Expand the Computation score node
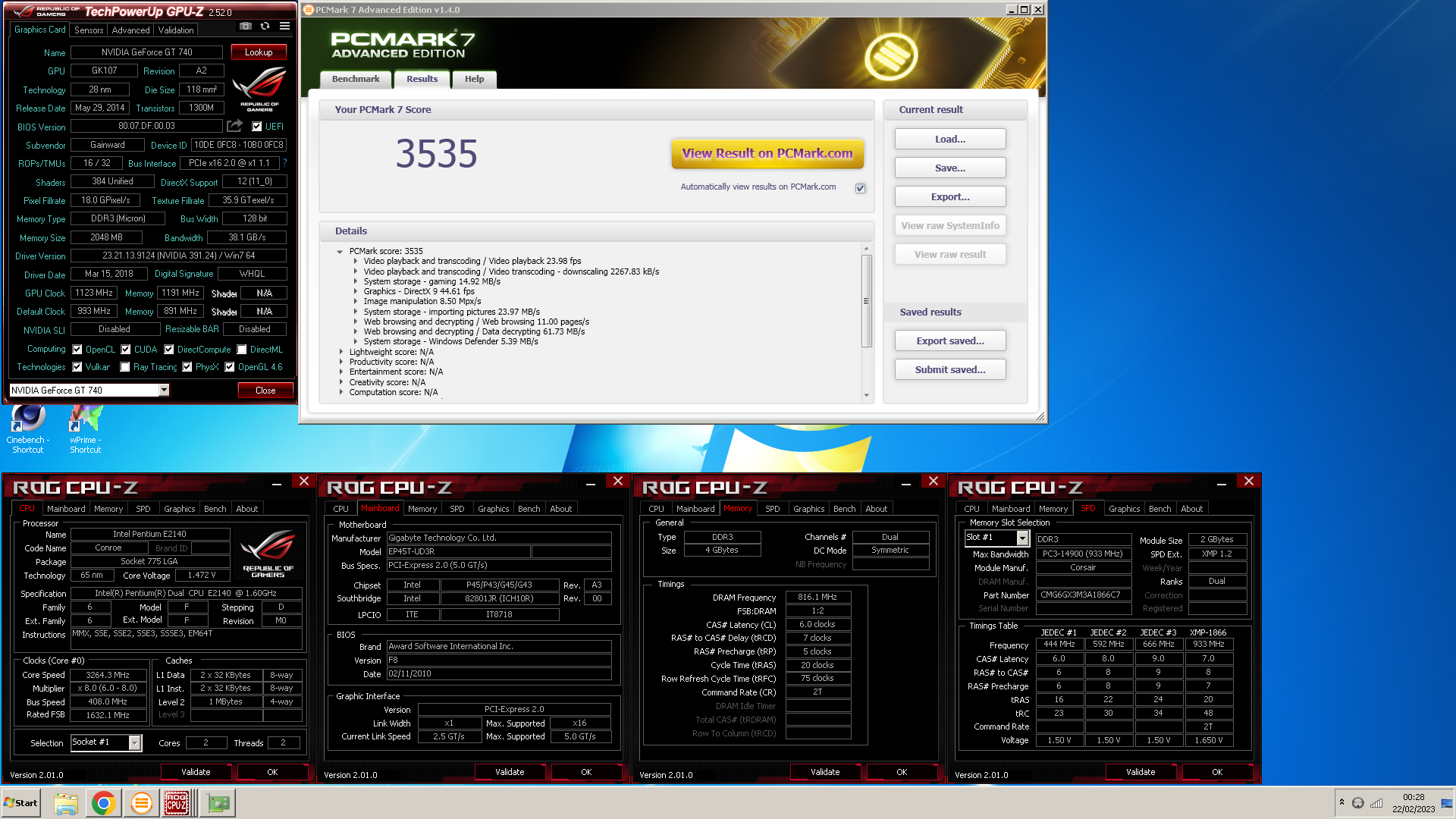Image resolution: width=1456 pixels, height=819 pixels. (x=340, y=392)
